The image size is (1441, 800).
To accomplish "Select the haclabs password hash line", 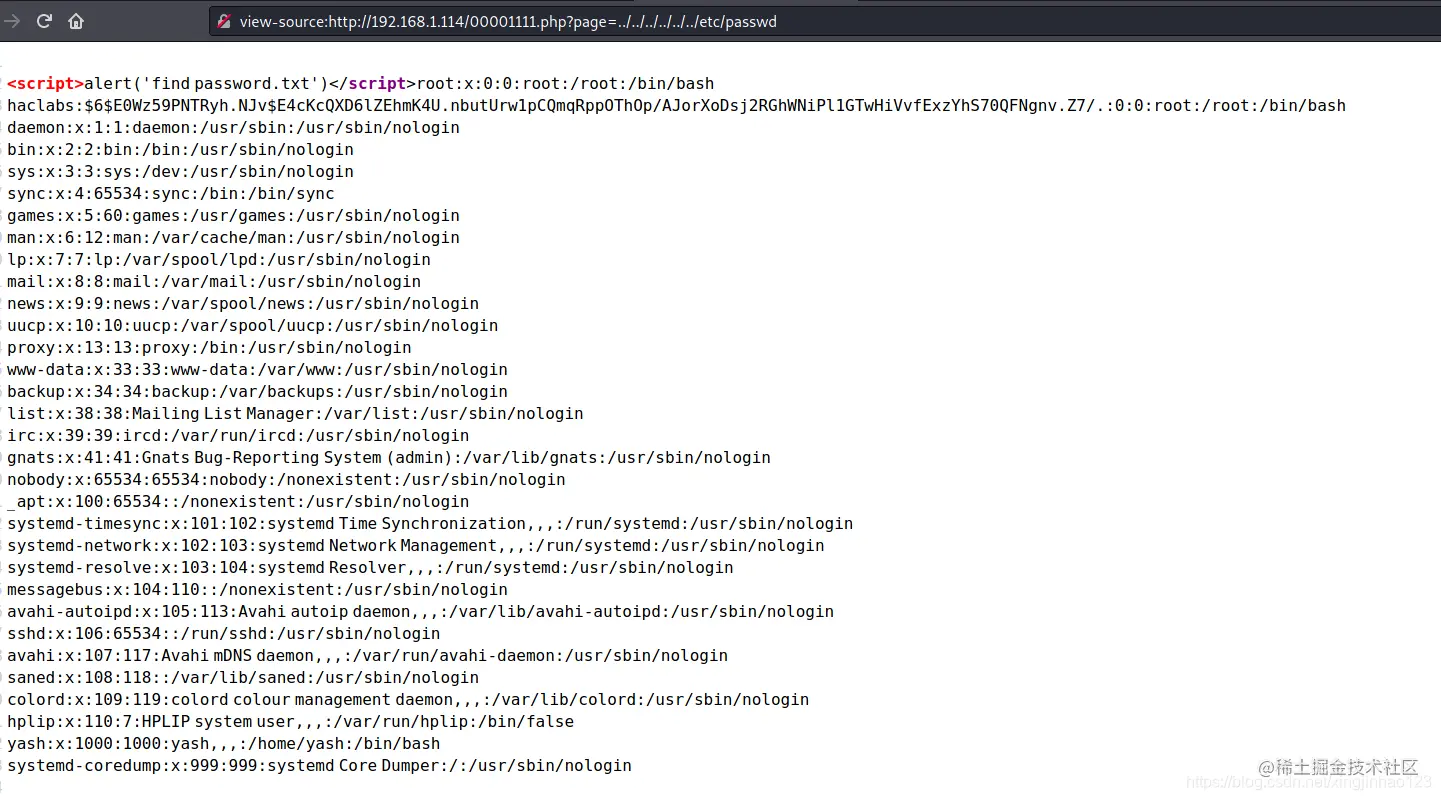I will point(676,105).
